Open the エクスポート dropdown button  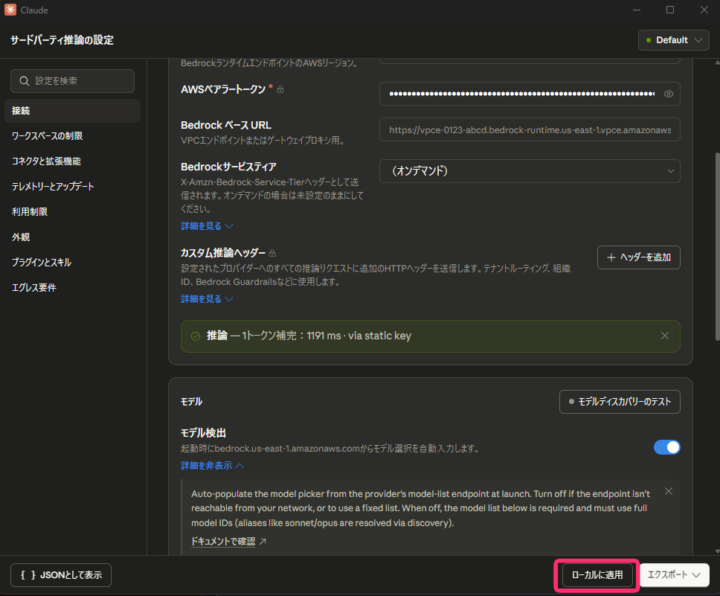(674, 575)
